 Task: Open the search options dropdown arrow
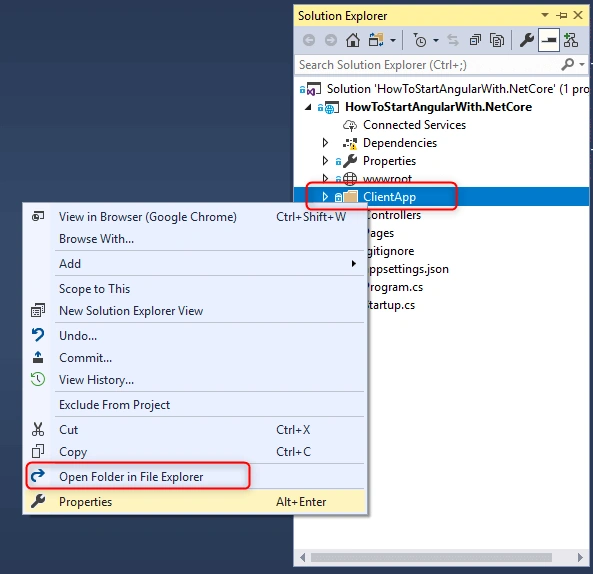(582, 64)
